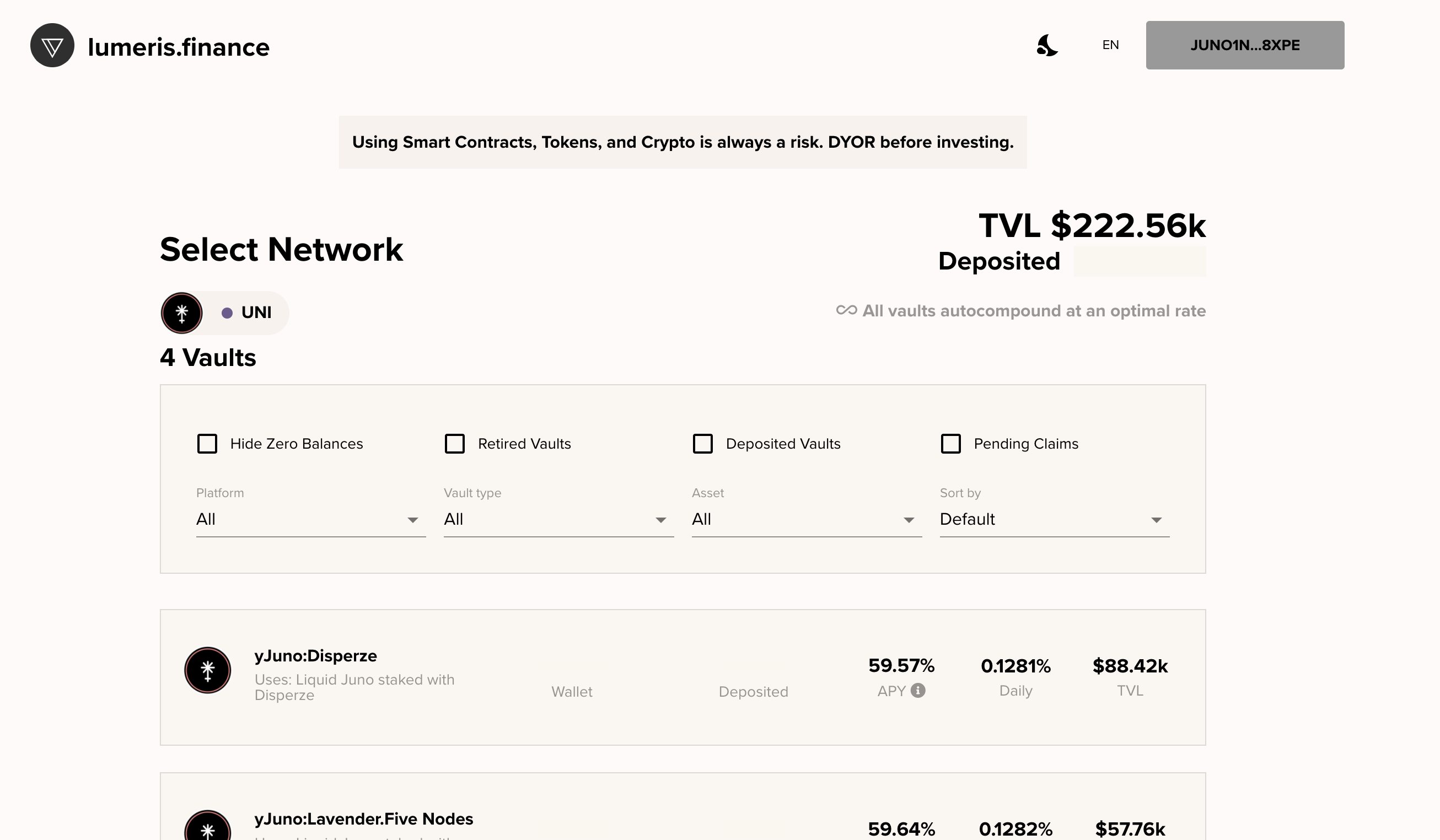Click the APY info icon for yJuno:Disperze
The width and height of the screenshot is (1440, 840).
[x=918, y=691]
